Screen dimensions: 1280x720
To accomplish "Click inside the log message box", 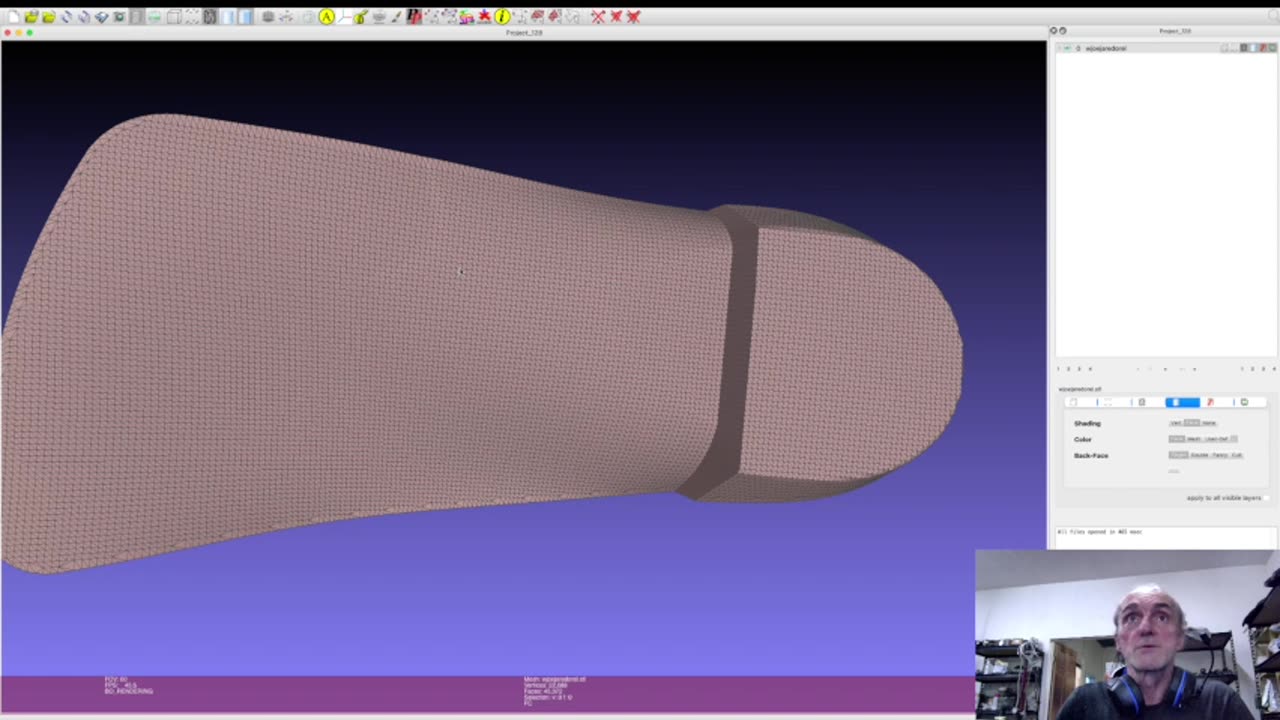I will [x=1166, y=538].
